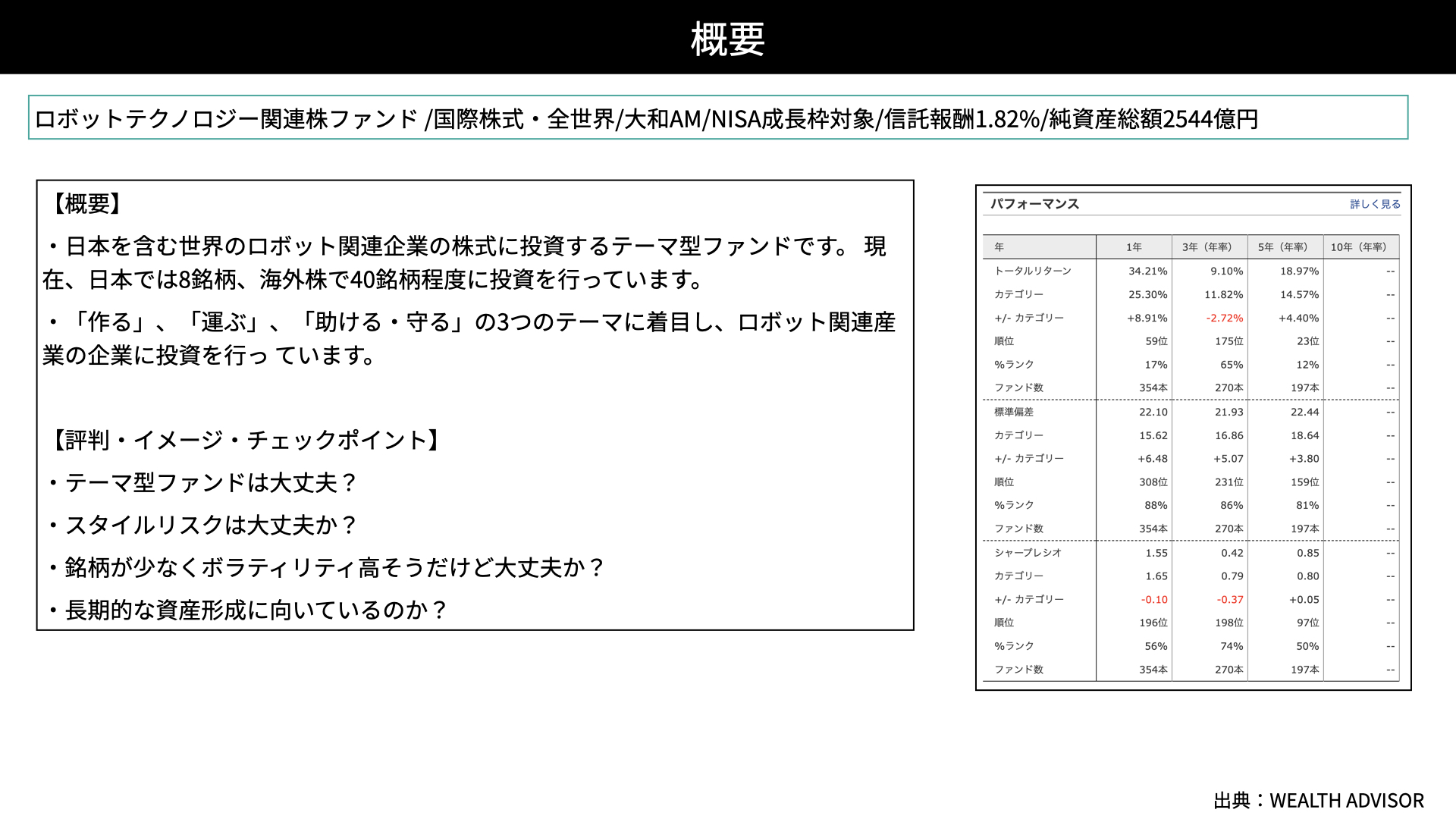
Task: Click the 長期的な資産形成に向いているのか？ bullet
Action: pos(249,610)
